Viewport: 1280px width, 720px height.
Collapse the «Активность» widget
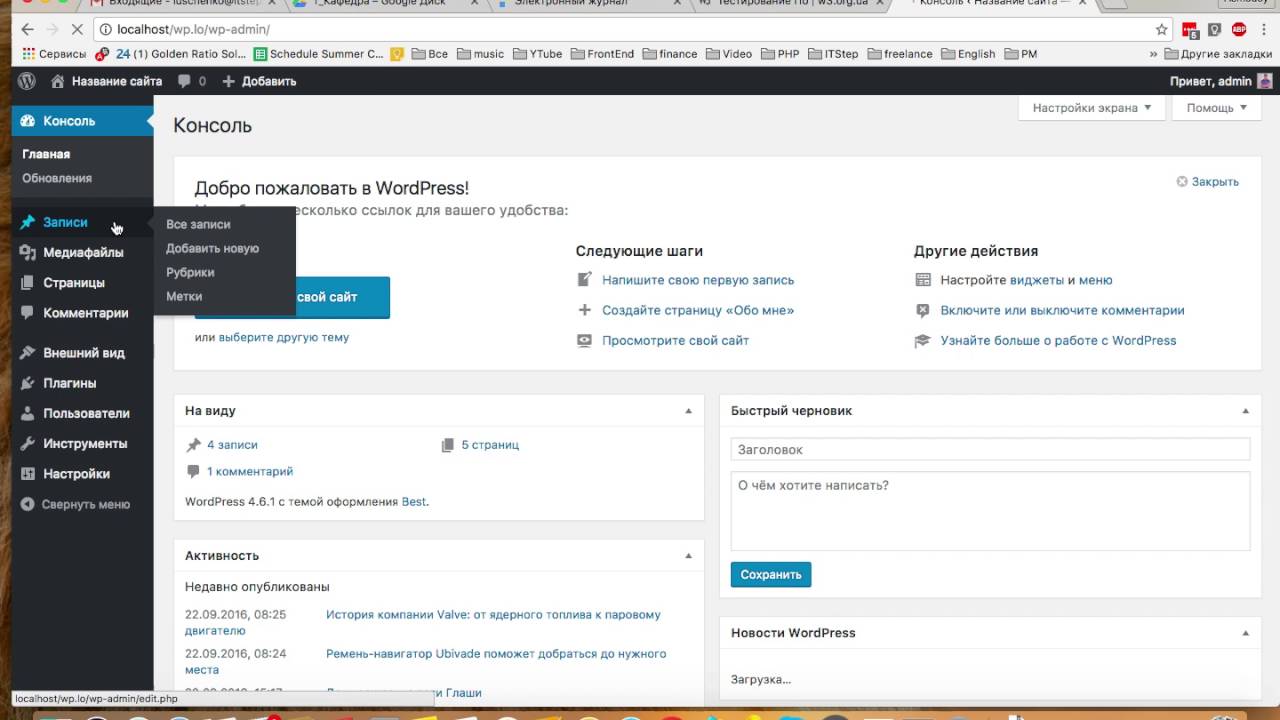(688, 556)
